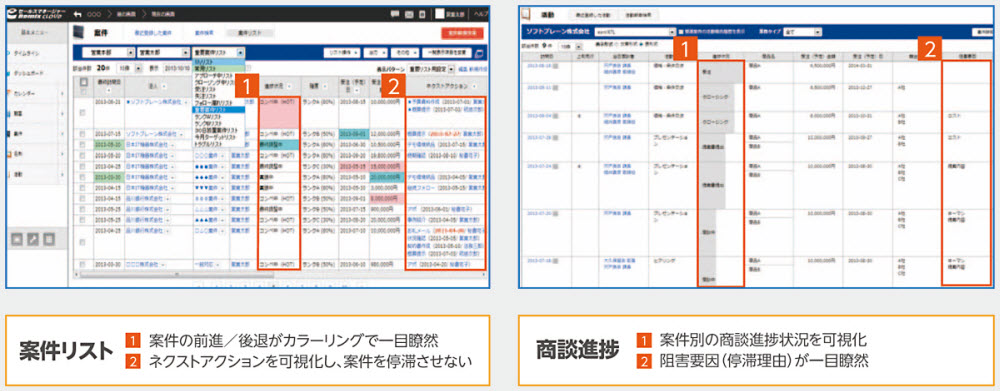Image resolution: width=1000 pixels, height=391 pixels.
Task: Click the third square icon below the sidebar
Action: [x=49, y=239]
